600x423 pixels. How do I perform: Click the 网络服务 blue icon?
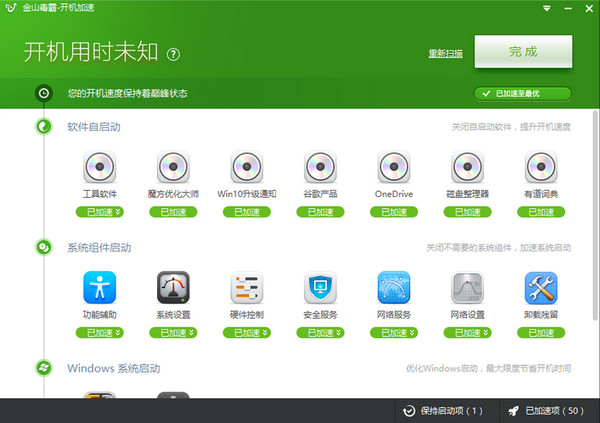(394, 287)
